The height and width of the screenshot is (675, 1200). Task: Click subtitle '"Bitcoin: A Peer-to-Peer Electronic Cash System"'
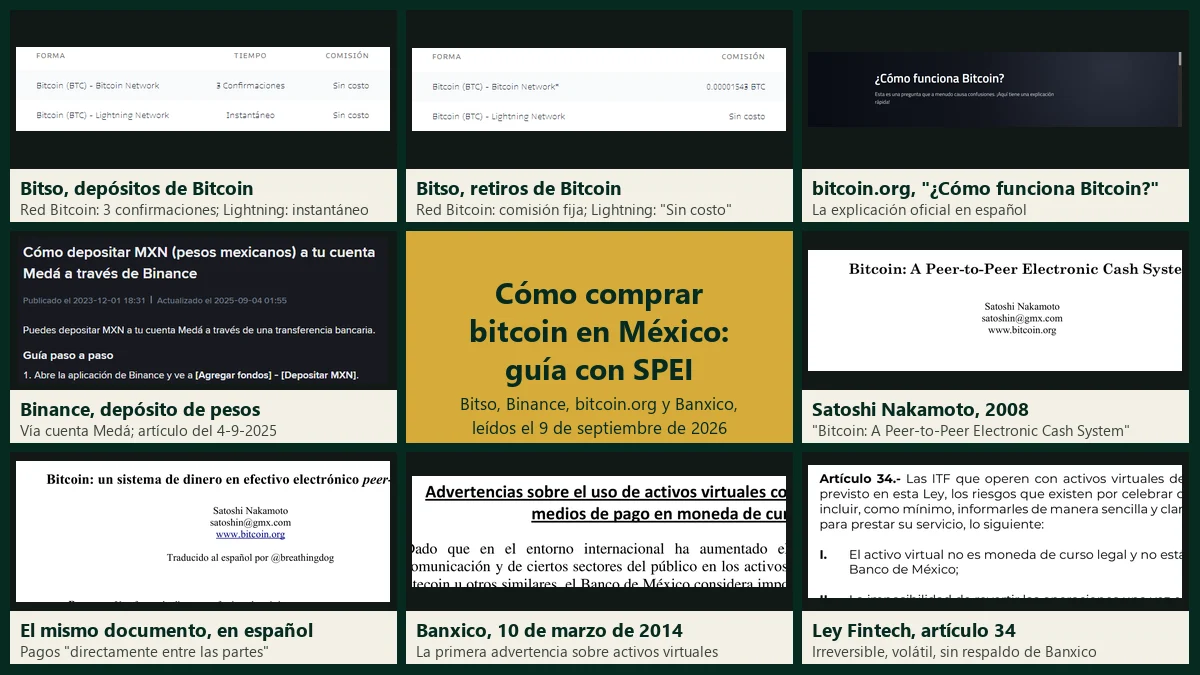tap(970, 431)
